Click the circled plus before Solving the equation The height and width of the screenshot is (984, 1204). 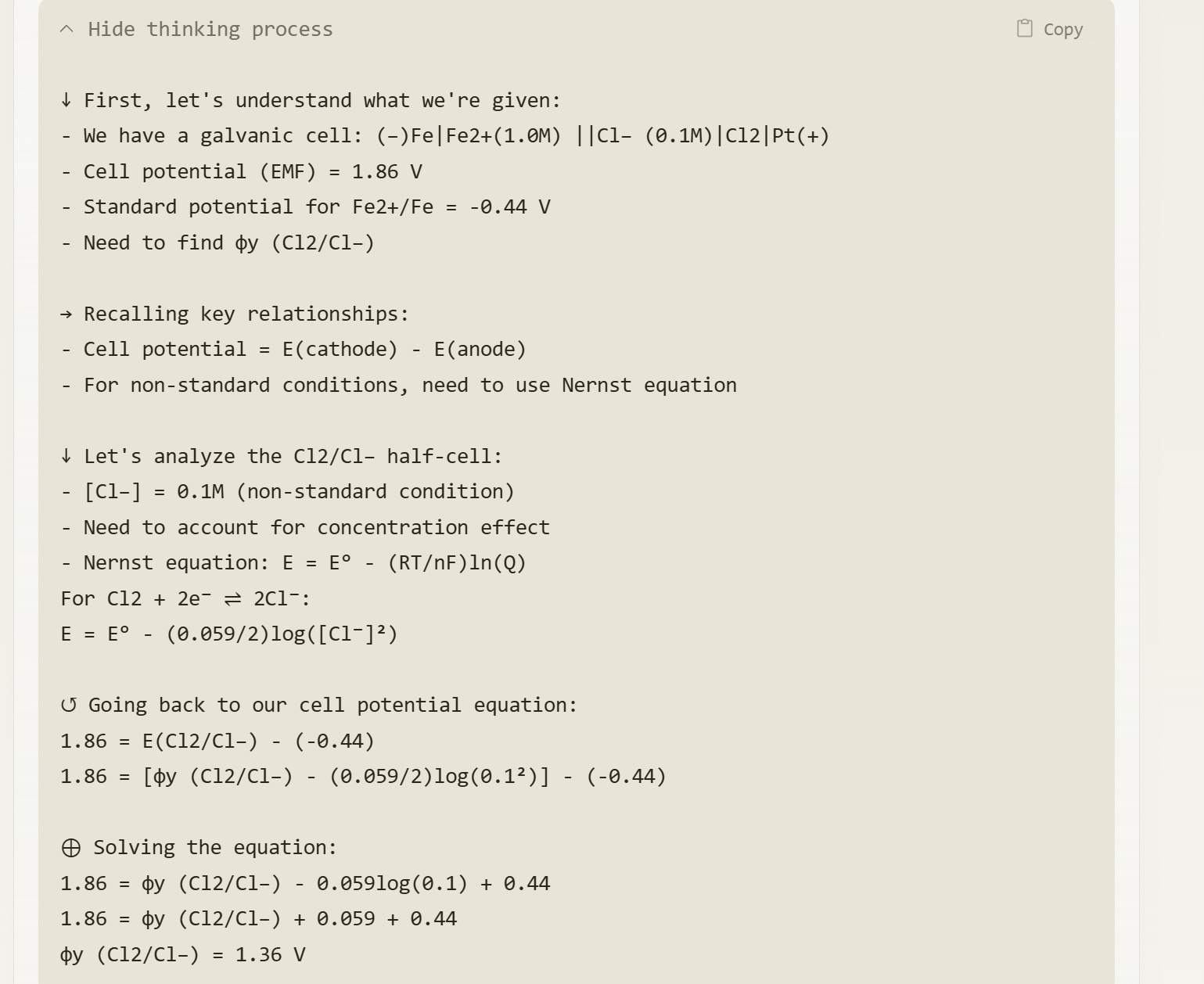70,848
